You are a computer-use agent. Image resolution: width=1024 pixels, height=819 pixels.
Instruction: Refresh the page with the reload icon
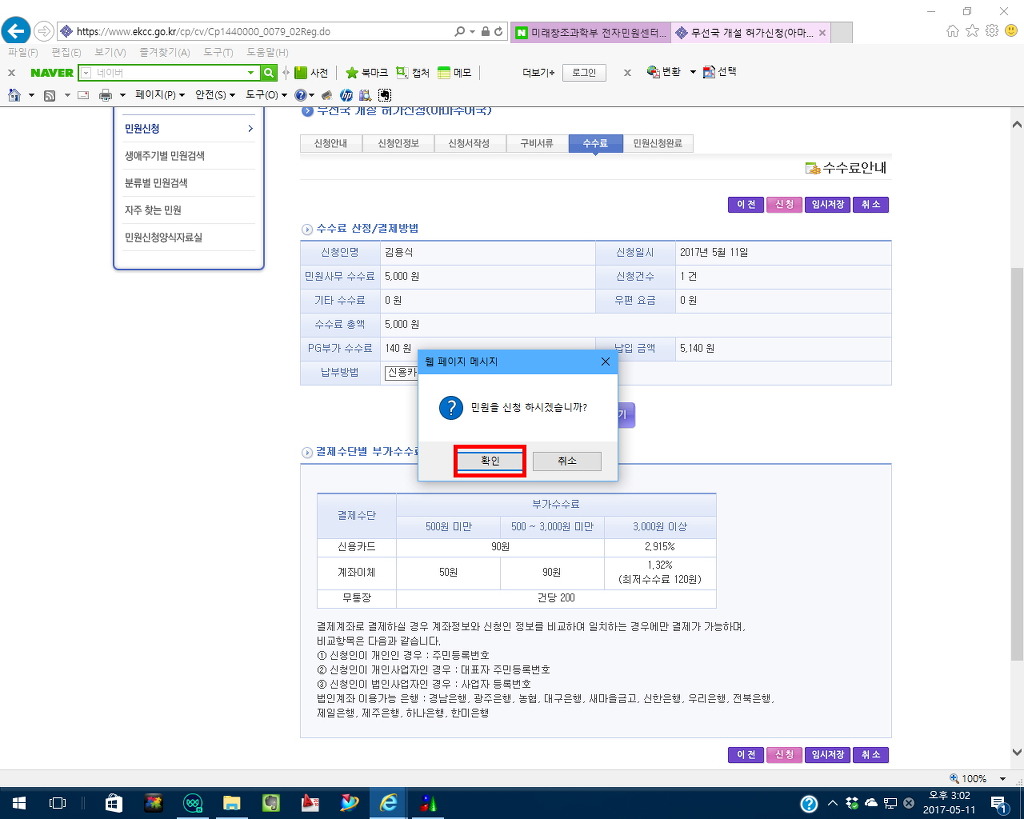(x=498, y=31)
